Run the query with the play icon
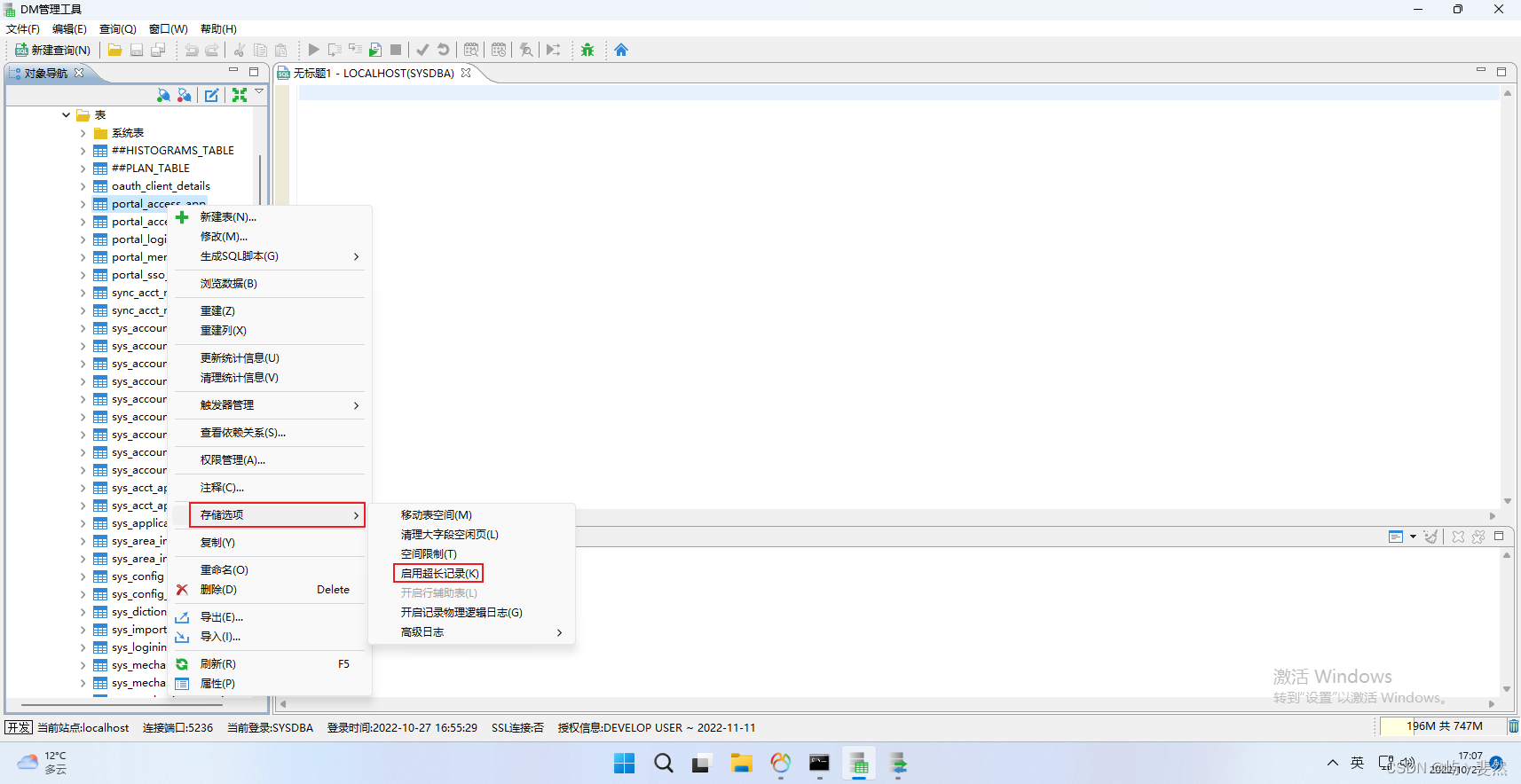Image resolution: width=1521 pixels, height=784 pixels. pos(313,50)
